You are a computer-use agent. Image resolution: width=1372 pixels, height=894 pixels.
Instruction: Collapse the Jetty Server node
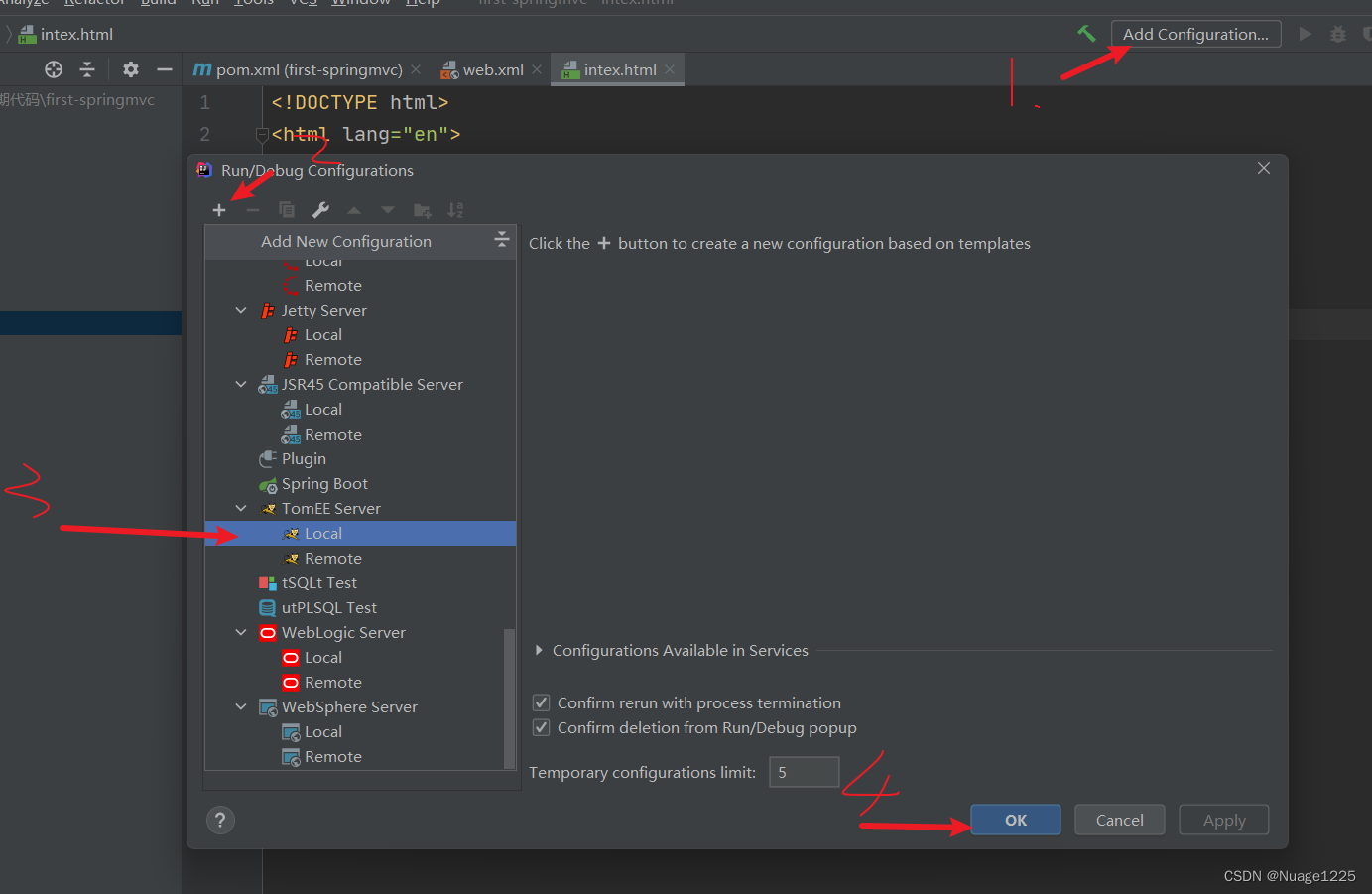pos(241,310)
